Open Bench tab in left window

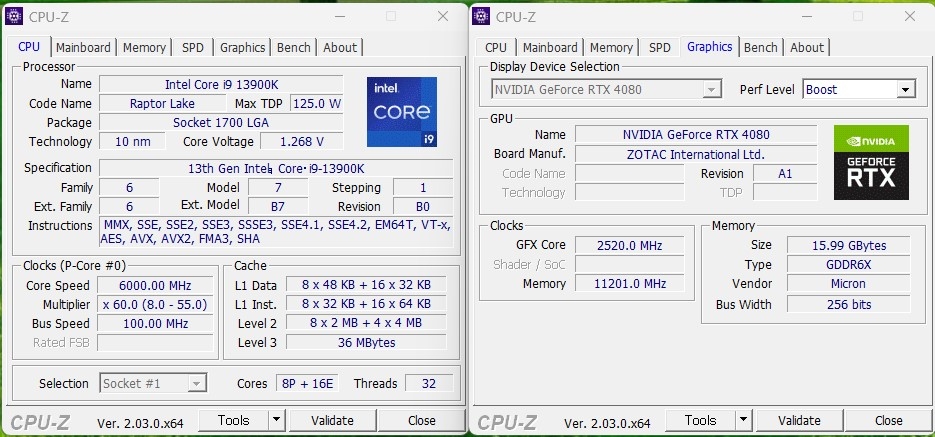click(293, 48)
